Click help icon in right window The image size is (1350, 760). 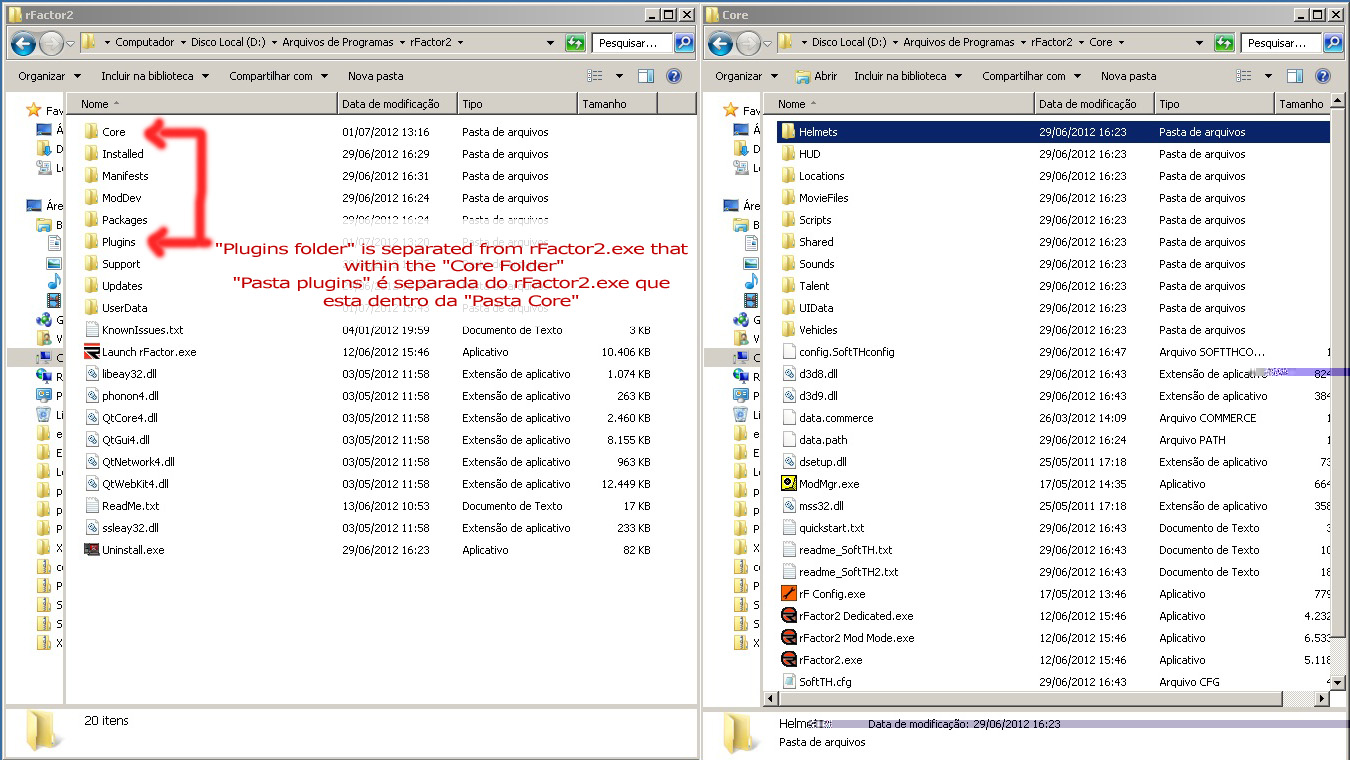[1323, 76]
